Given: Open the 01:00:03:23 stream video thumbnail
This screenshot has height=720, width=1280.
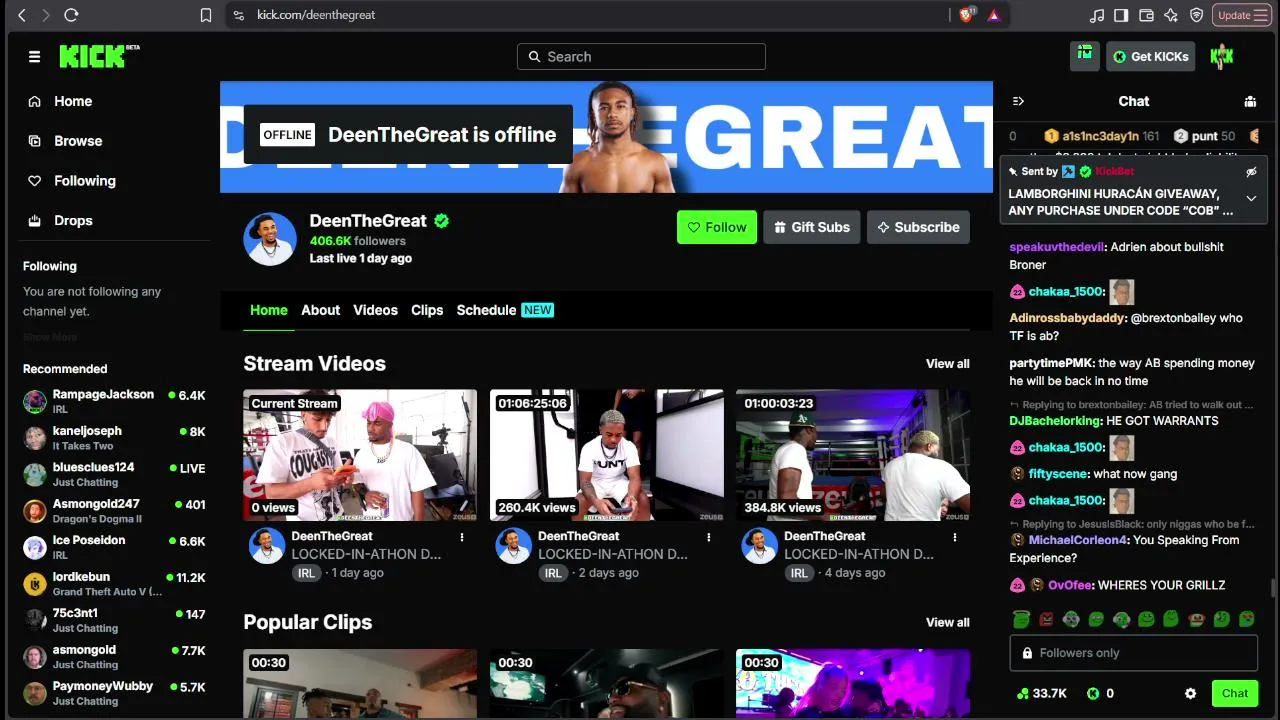Looking at the screenshot, I should coord(853,455).
